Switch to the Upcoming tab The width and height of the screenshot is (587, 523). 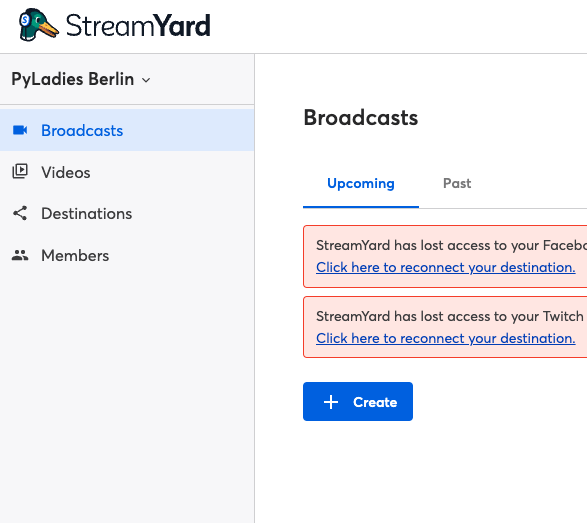(x=361, y=183)
